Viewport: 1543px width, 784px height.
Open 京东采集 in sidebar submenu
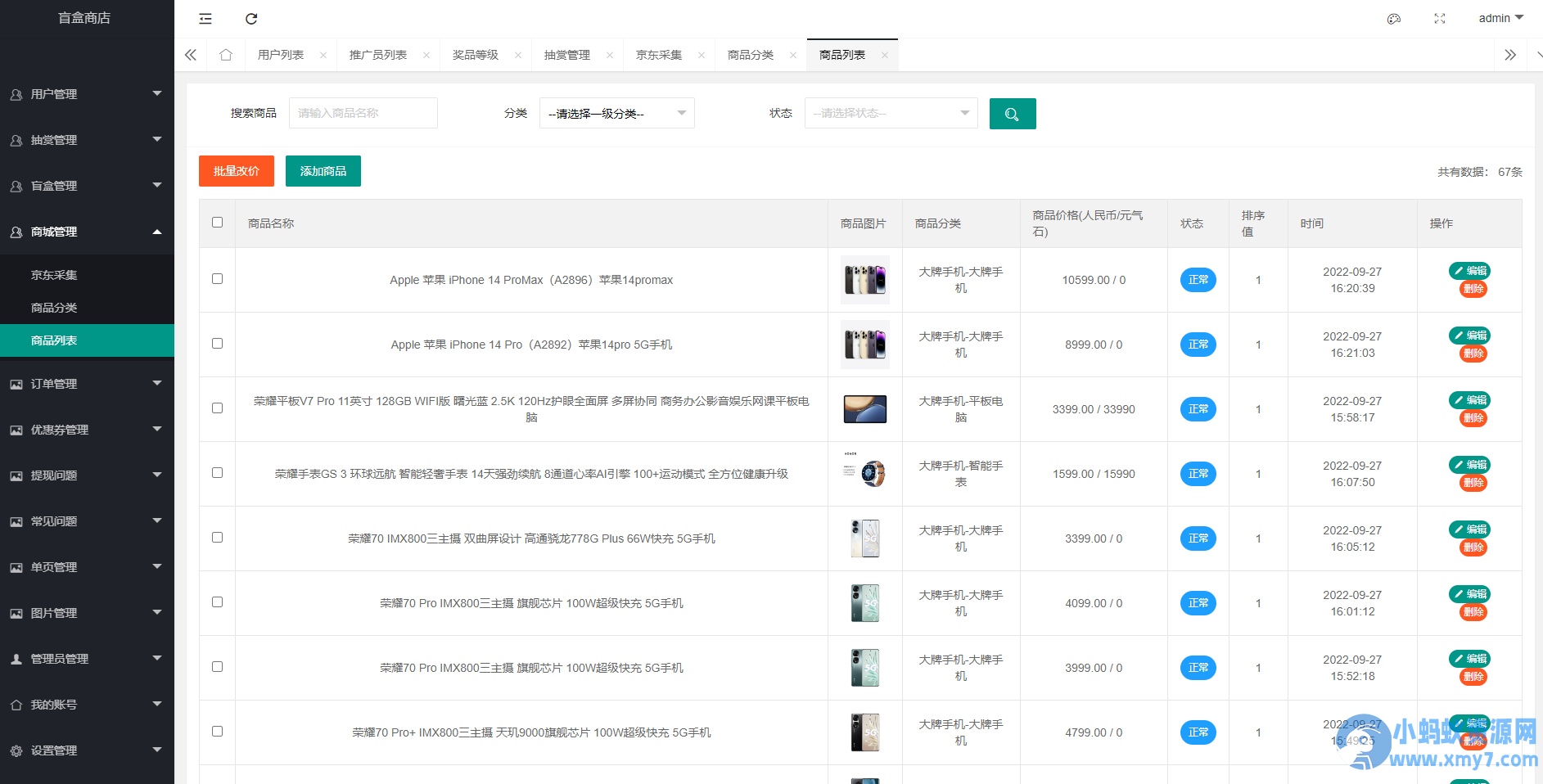pos(87,275)
